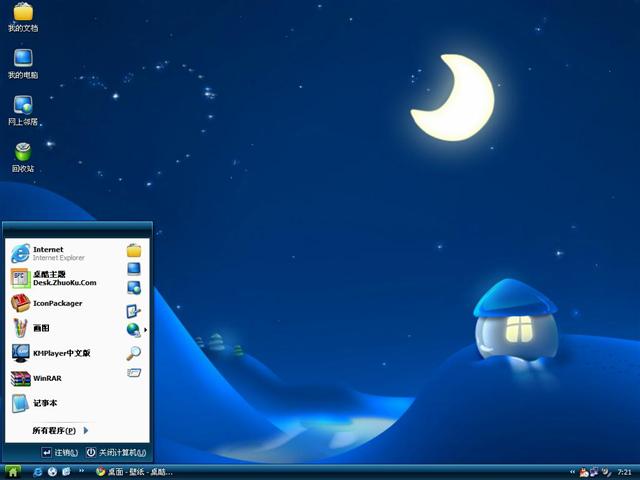Open the 回收站 recycle bin icon
This screenshot has height=480, width=640.
pyautogui.click(x=23, y=158)
